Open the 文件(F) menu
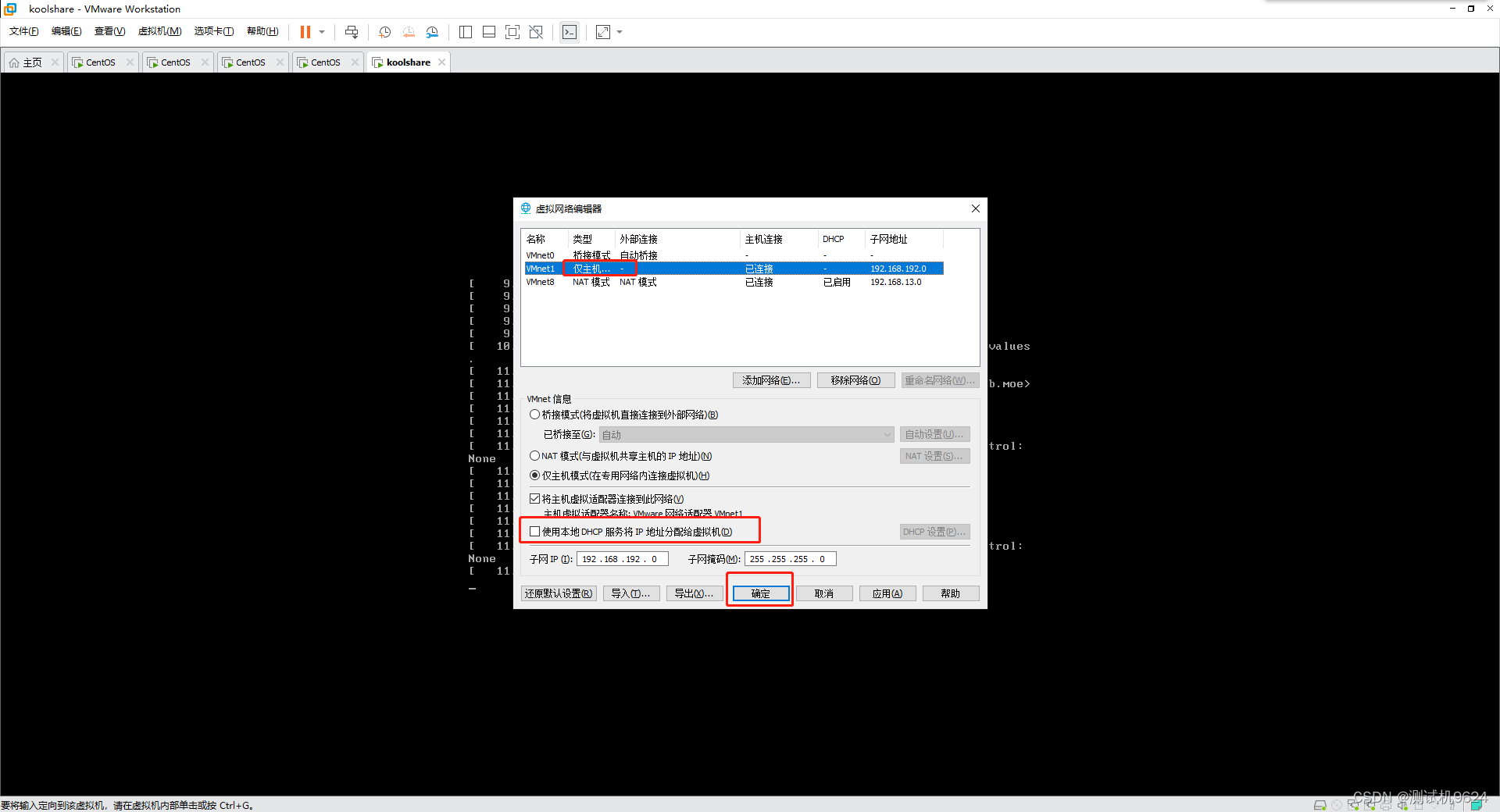 tap(24, 31)
